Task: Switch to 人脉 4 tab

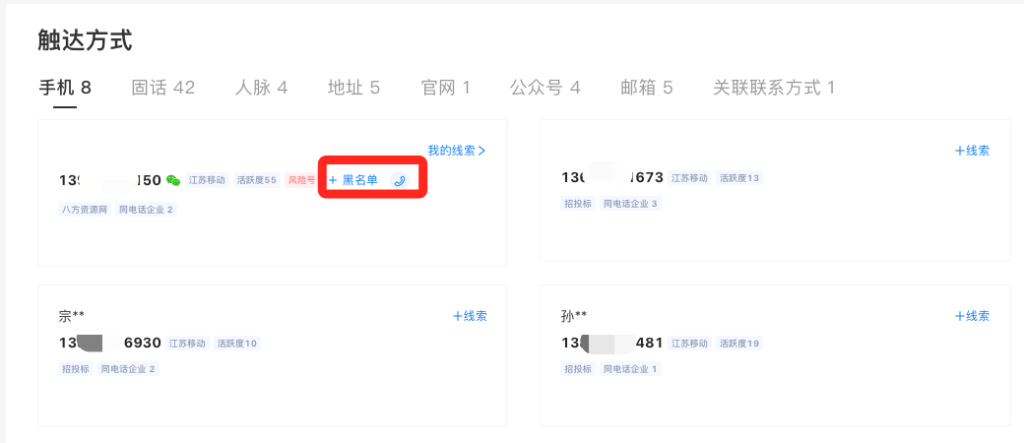Action: [x=261, y=88]
